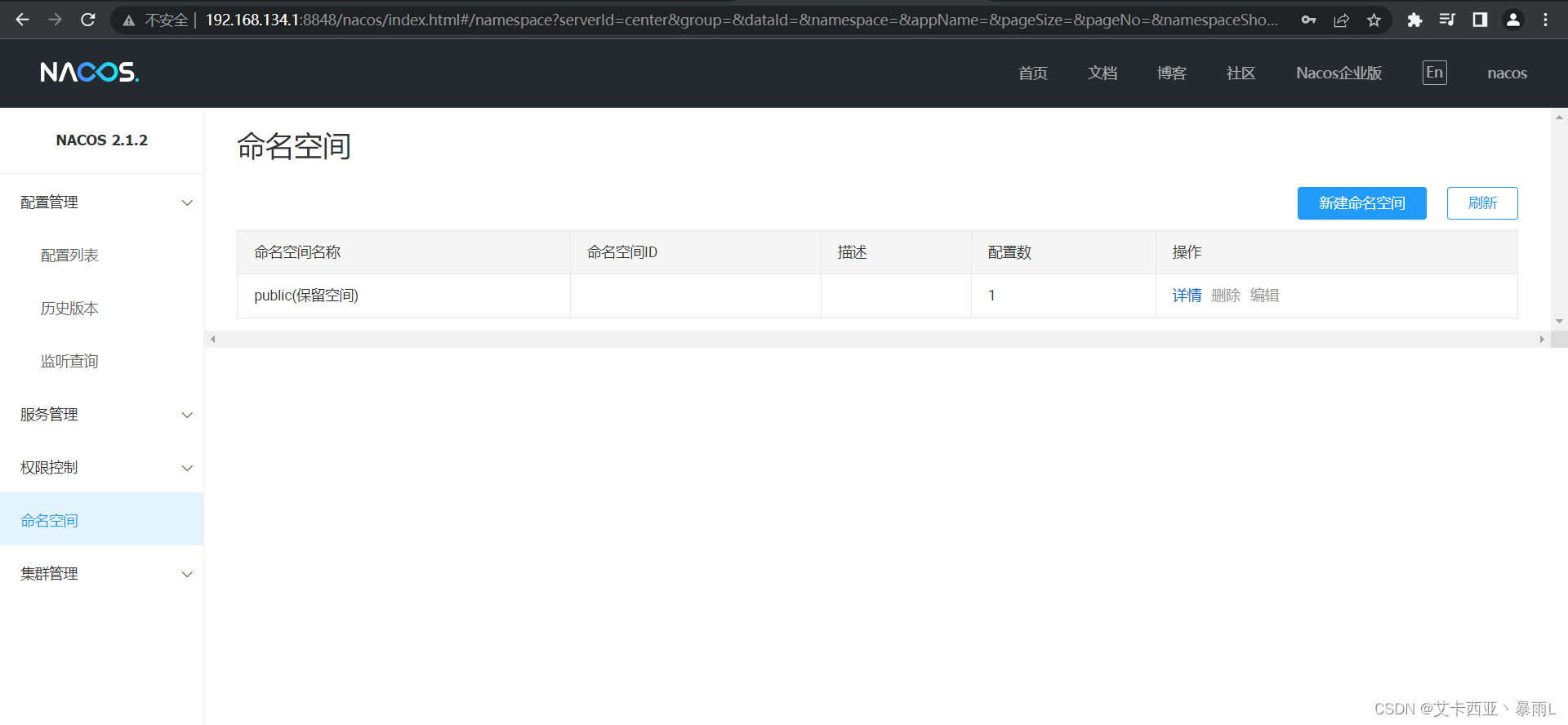The image size is (1568, 725).
Task: Open the browser extensions puzzle icon
Action: pos(1414,20)
